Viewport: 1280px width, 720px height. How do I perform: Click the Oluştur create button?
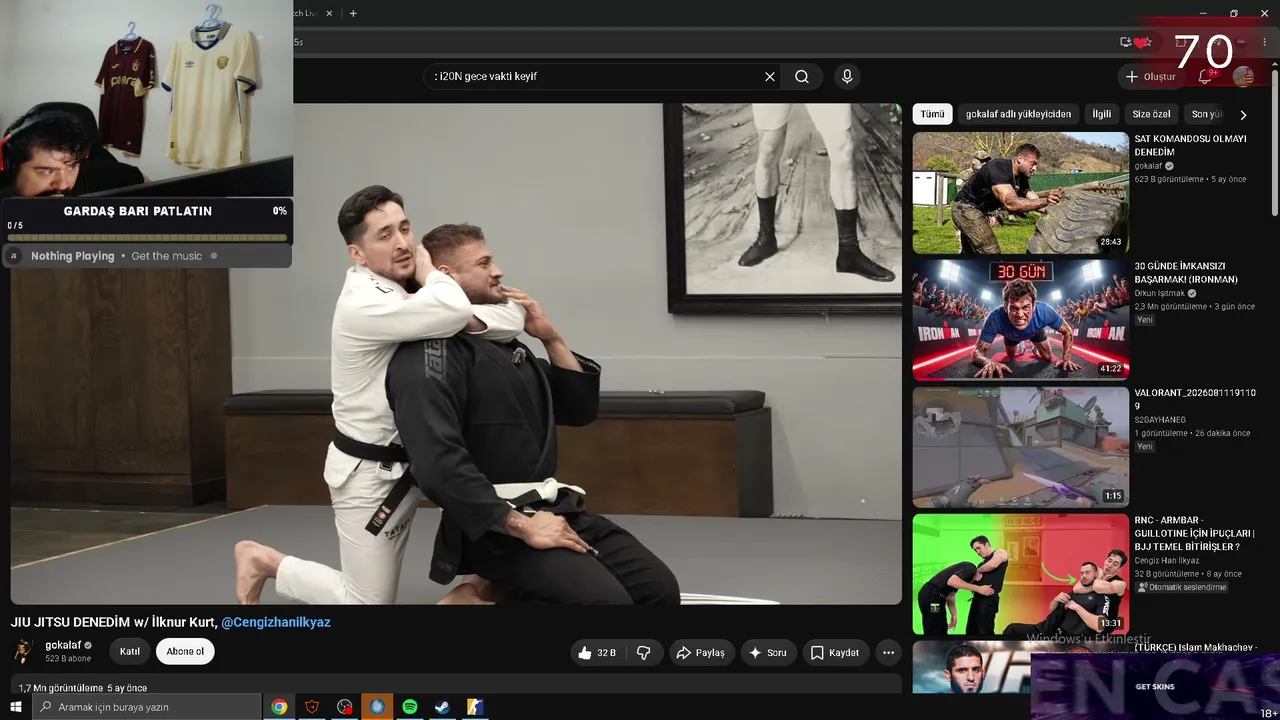pyautogui.click(x=1151, y=77)
